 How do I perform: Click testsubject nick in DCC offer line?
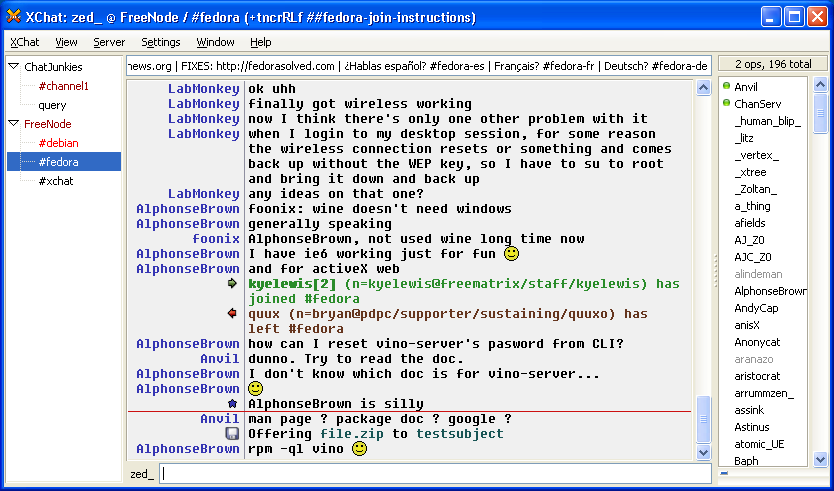coord(460,434)
